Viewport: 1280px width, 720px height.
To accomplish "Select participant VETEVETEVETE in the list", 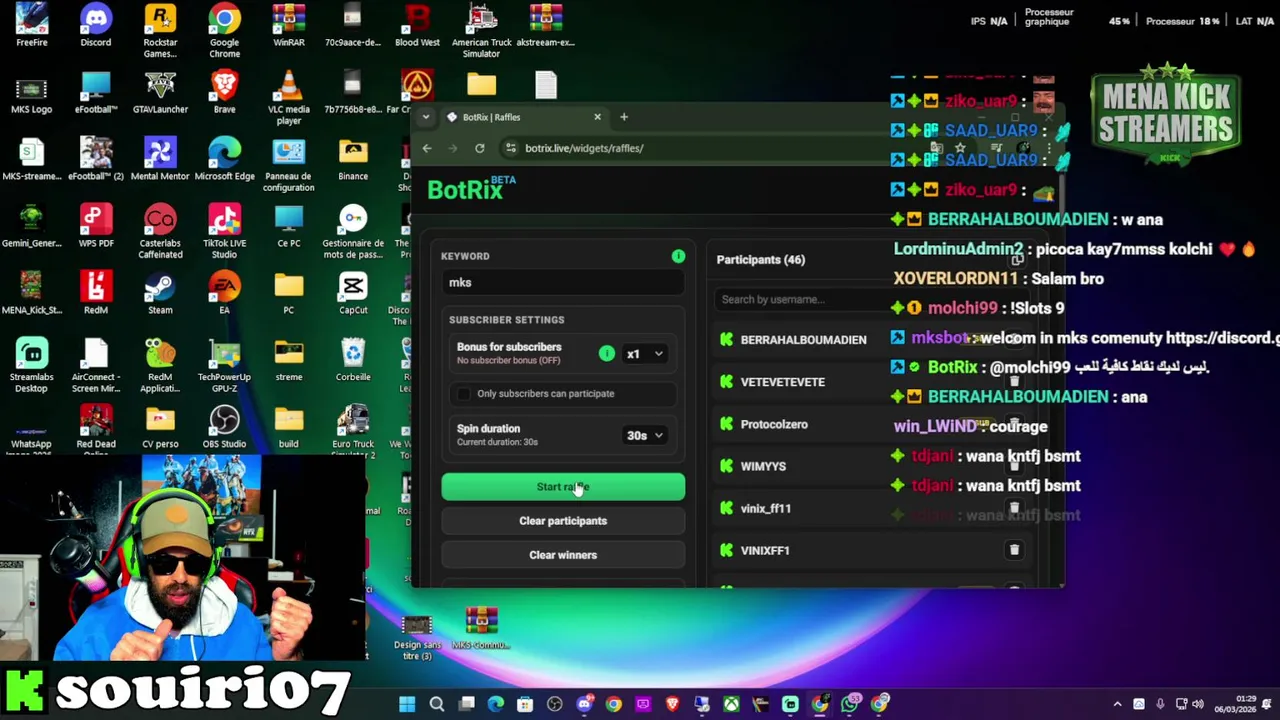I will [x=782, y=382].
